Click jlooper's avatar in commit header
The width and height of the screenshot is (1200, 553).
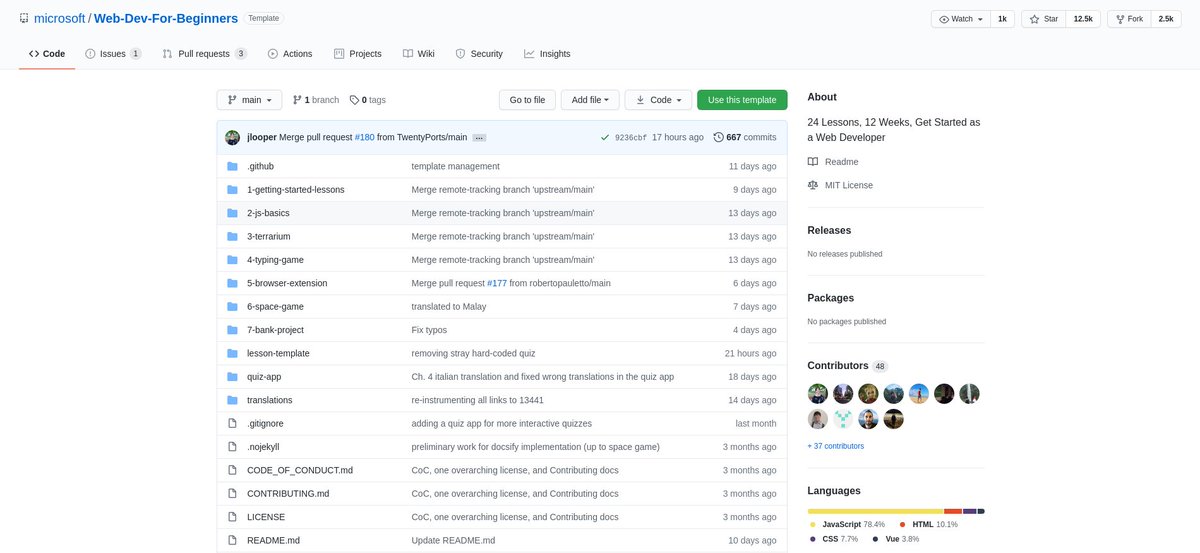pyautogui.click(x=232, y=137)
